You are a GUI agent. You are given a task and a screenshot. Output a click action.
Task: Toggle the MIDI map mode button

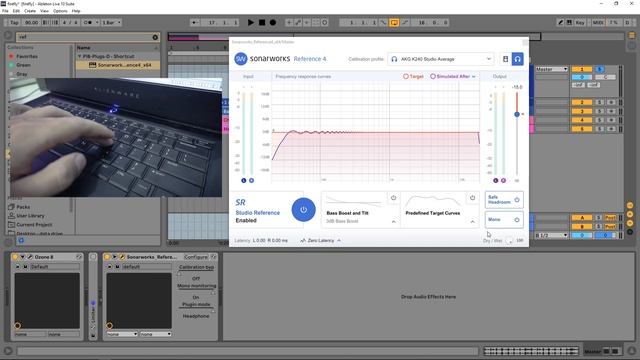[598, 22]
